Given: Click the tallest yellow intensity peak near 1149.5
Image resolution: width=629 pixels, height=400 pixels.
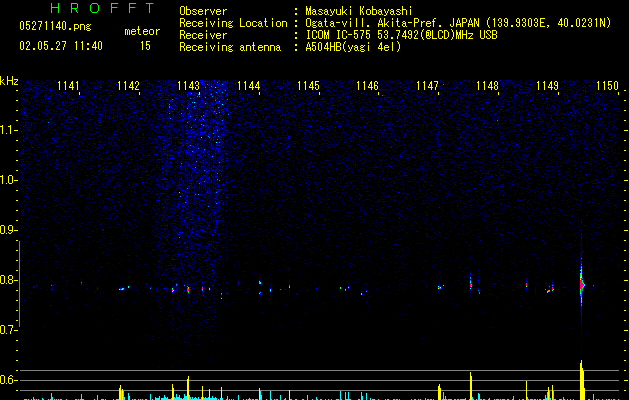Looking at the screenshot, I should point(582,380).
